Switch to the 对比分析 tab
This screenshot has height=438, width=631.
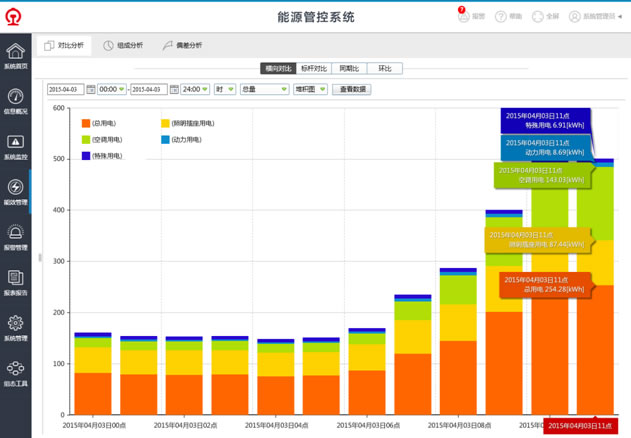pyautogui.click(x=64, y=45)
